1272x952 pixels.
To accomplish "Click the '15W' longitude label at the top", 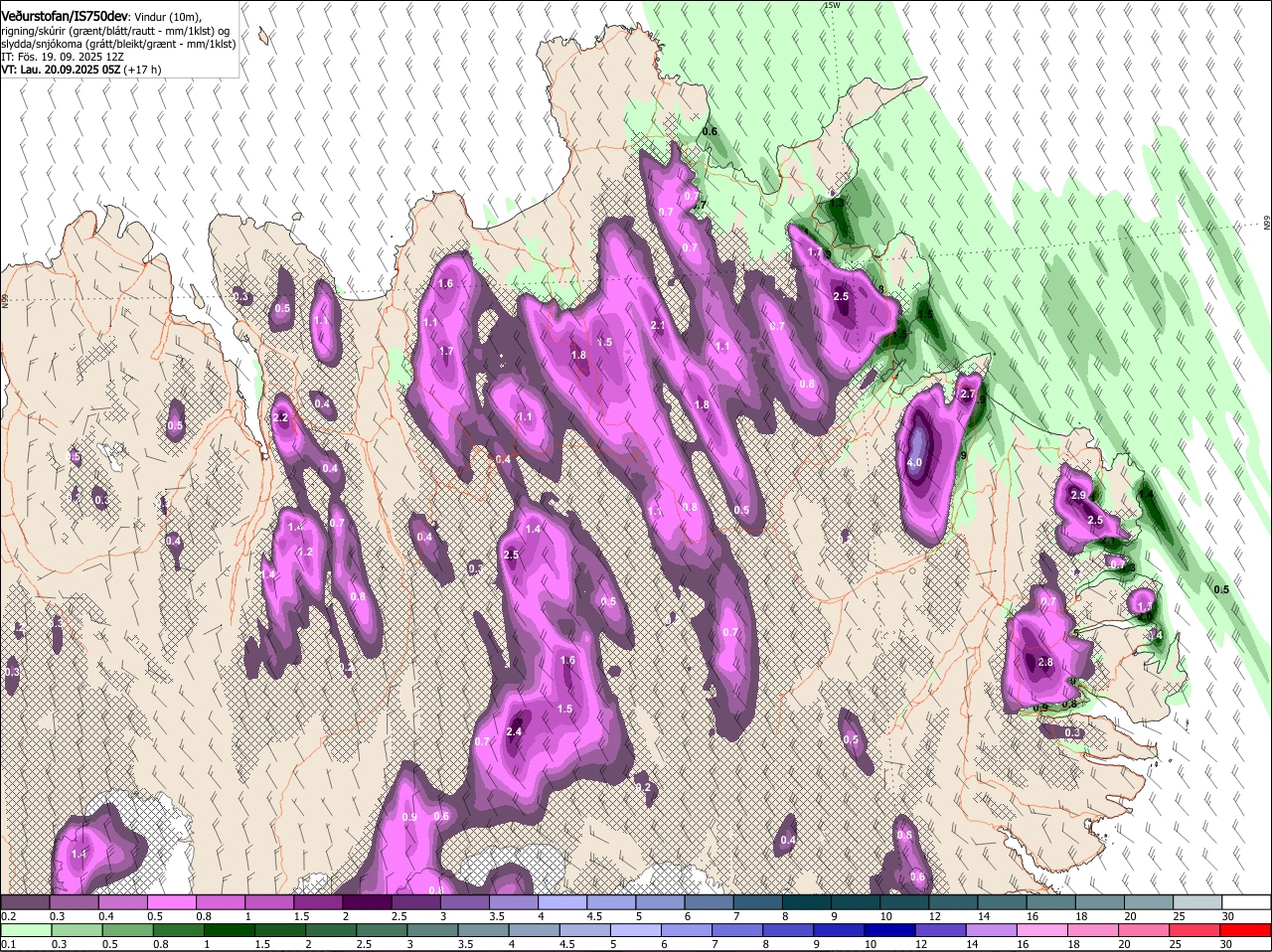I will click(x=832, y=6).
